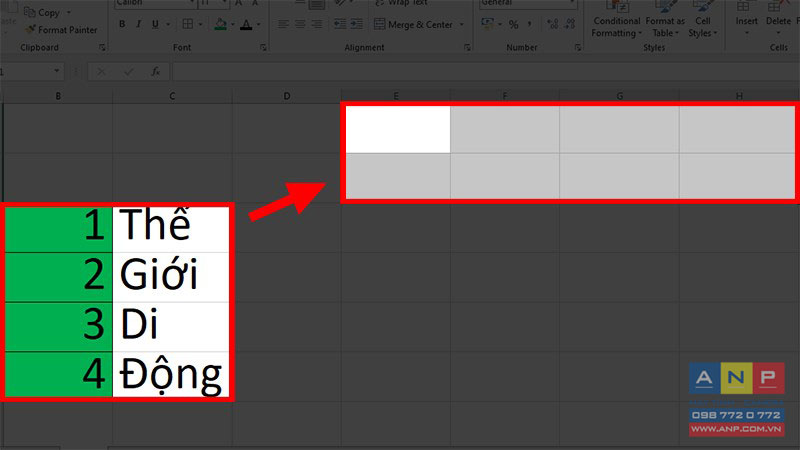Activate the Format Painter tool
The height and width of the screenshot is (450, 800).
click(x=61, y=30)
